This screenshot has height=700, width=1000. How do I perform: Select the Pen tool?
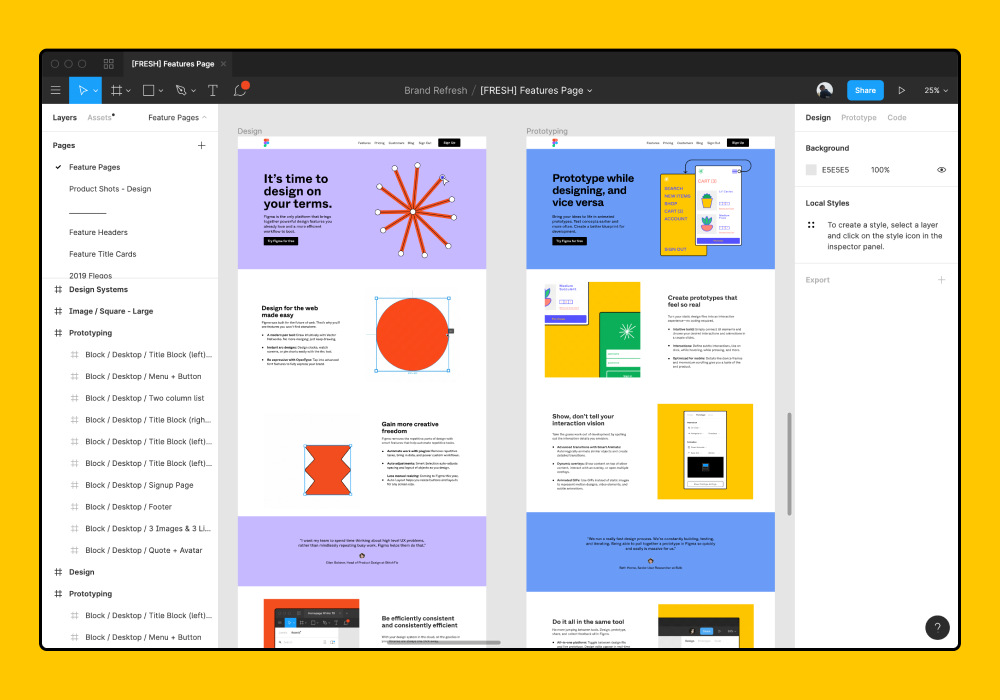click(x=180, y=90)
